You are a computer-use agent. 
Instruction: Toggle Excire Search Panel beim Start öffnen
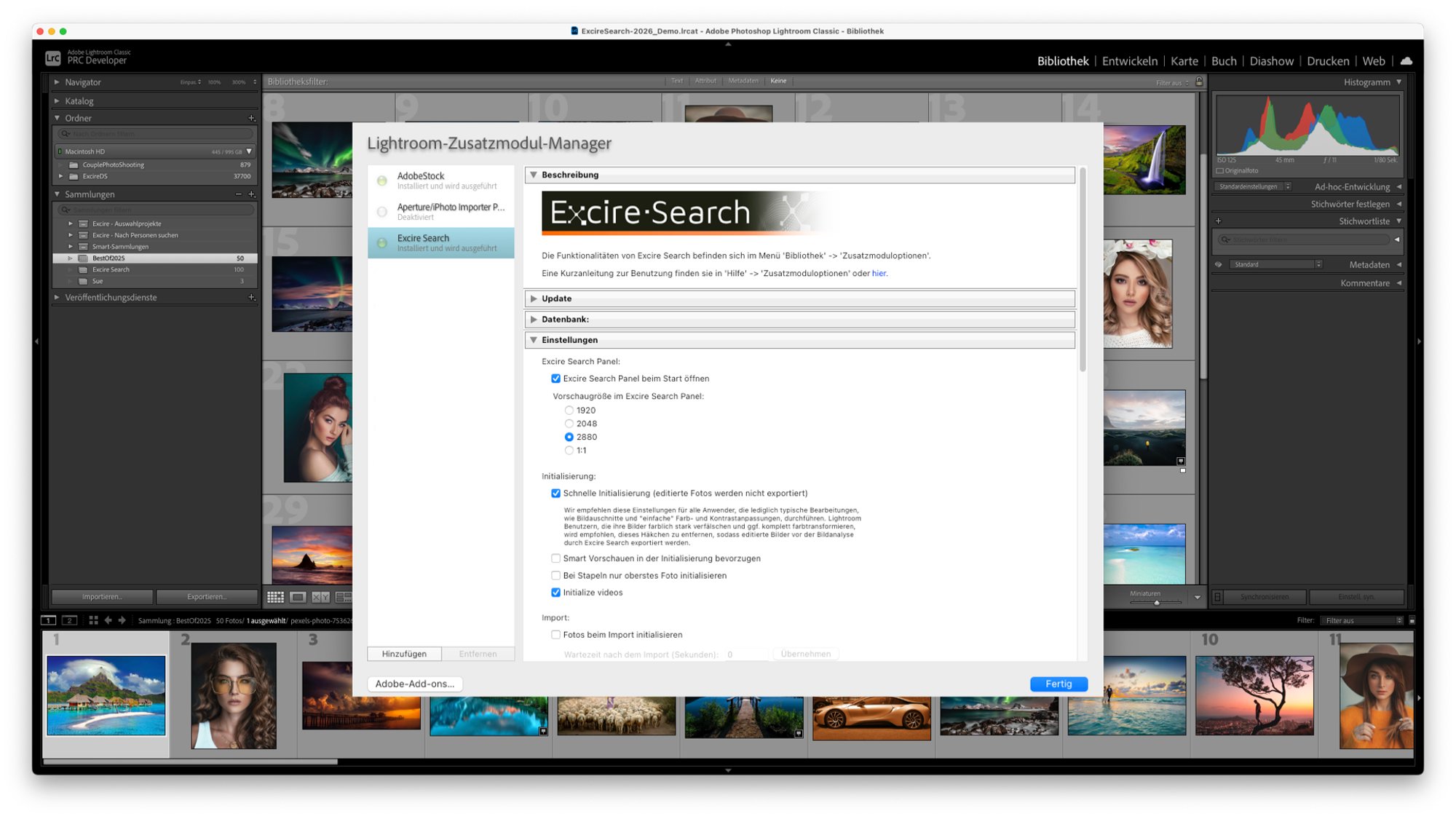555,379
